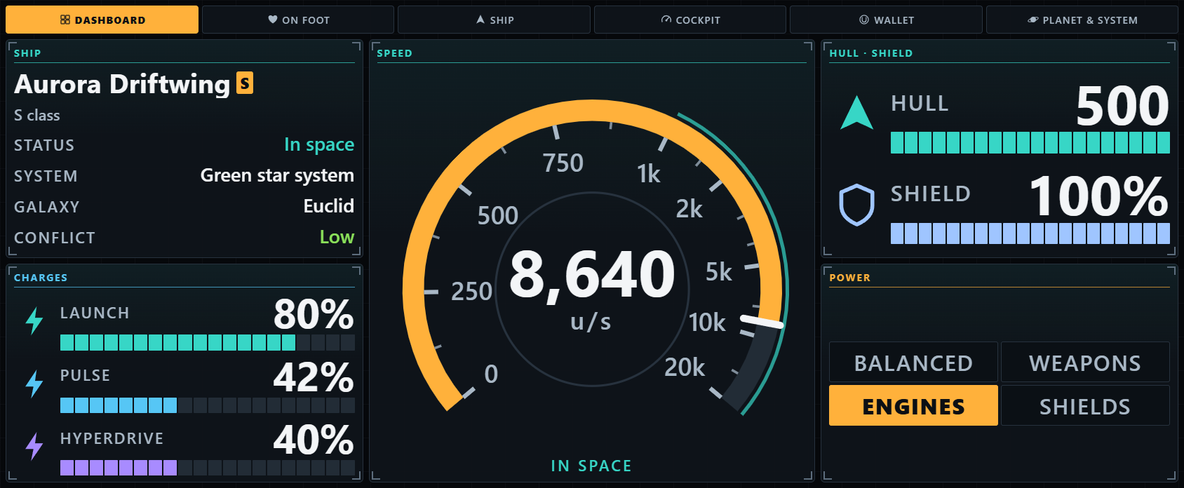Click the speedometer white needle marker
This screenshot has width=1184, height=488.
pyautogui.click(x=762, y=323)
